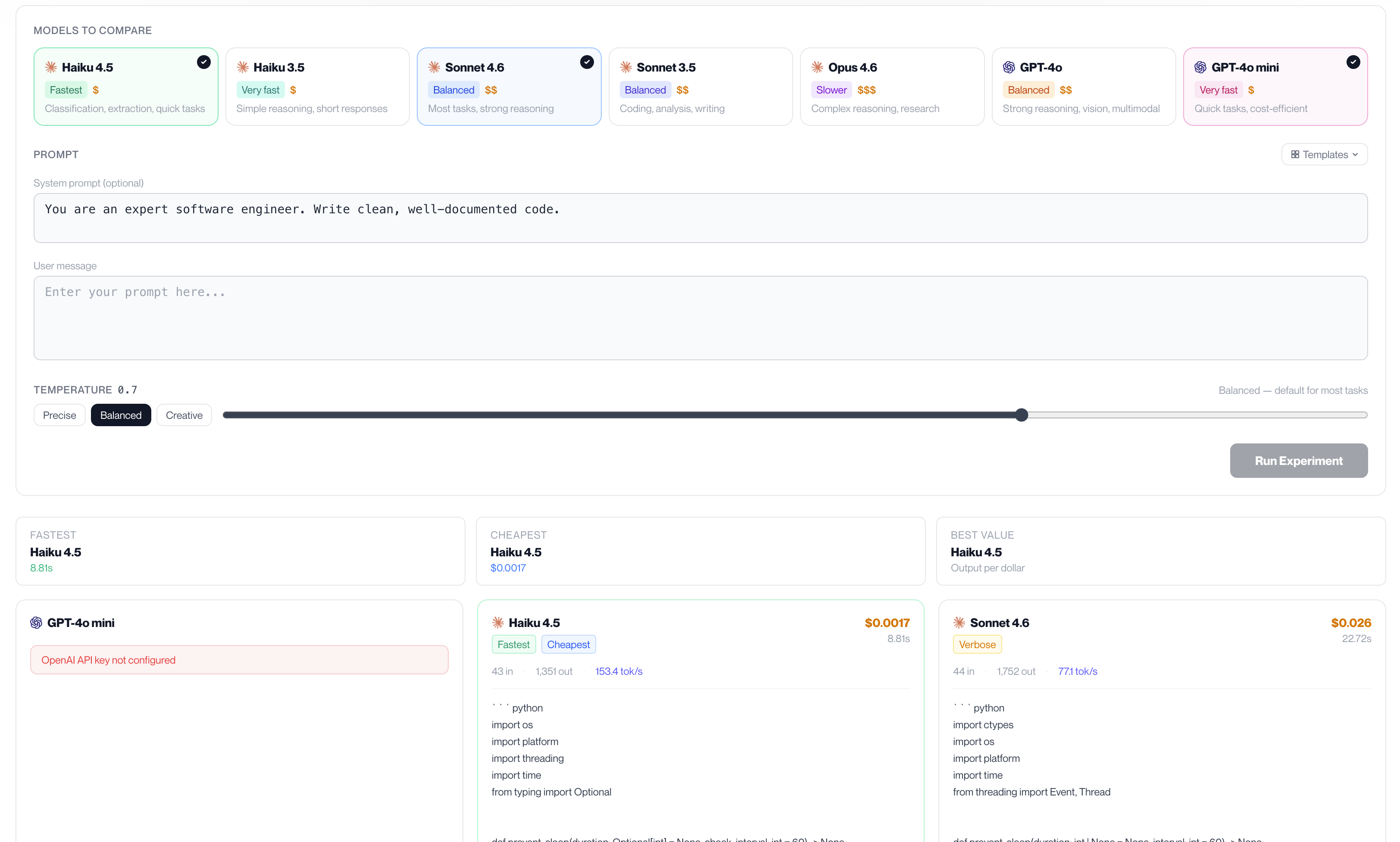Click the OpenAI logo on the GPT-4o card
Image resolution: width=1400 pixels, height=842 pixels.
point(1009,67)
